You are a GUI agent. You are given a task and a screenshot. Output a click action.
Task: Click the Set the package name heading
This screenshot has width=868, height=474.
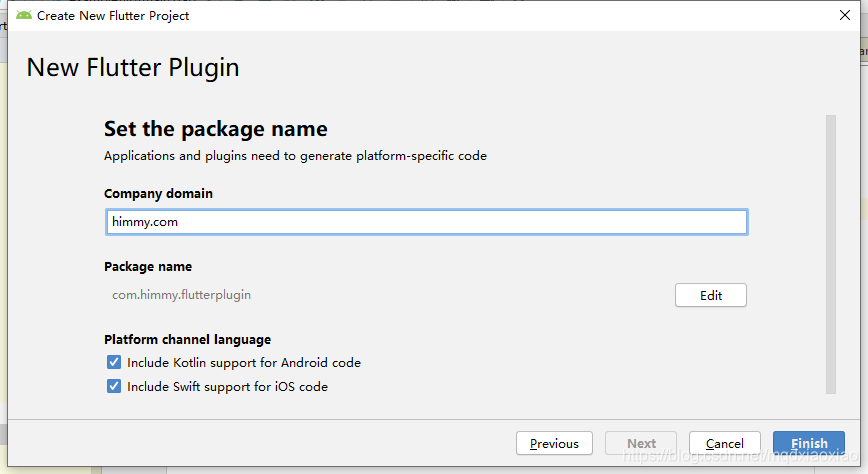click(216, 129)
